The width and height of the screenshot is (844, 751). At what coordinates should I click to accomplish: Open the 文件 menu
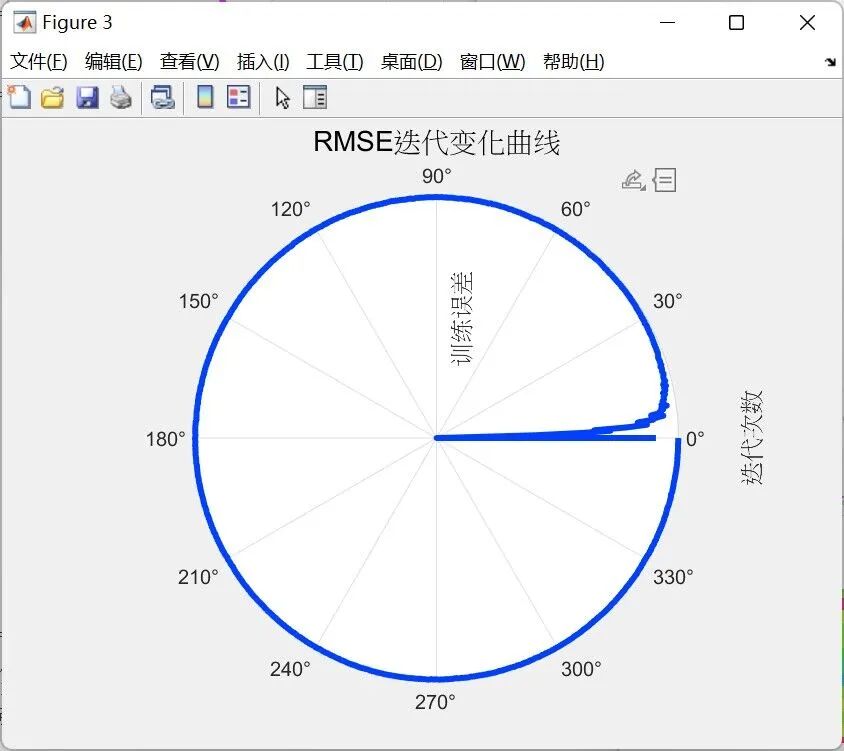tap(39, 61)
